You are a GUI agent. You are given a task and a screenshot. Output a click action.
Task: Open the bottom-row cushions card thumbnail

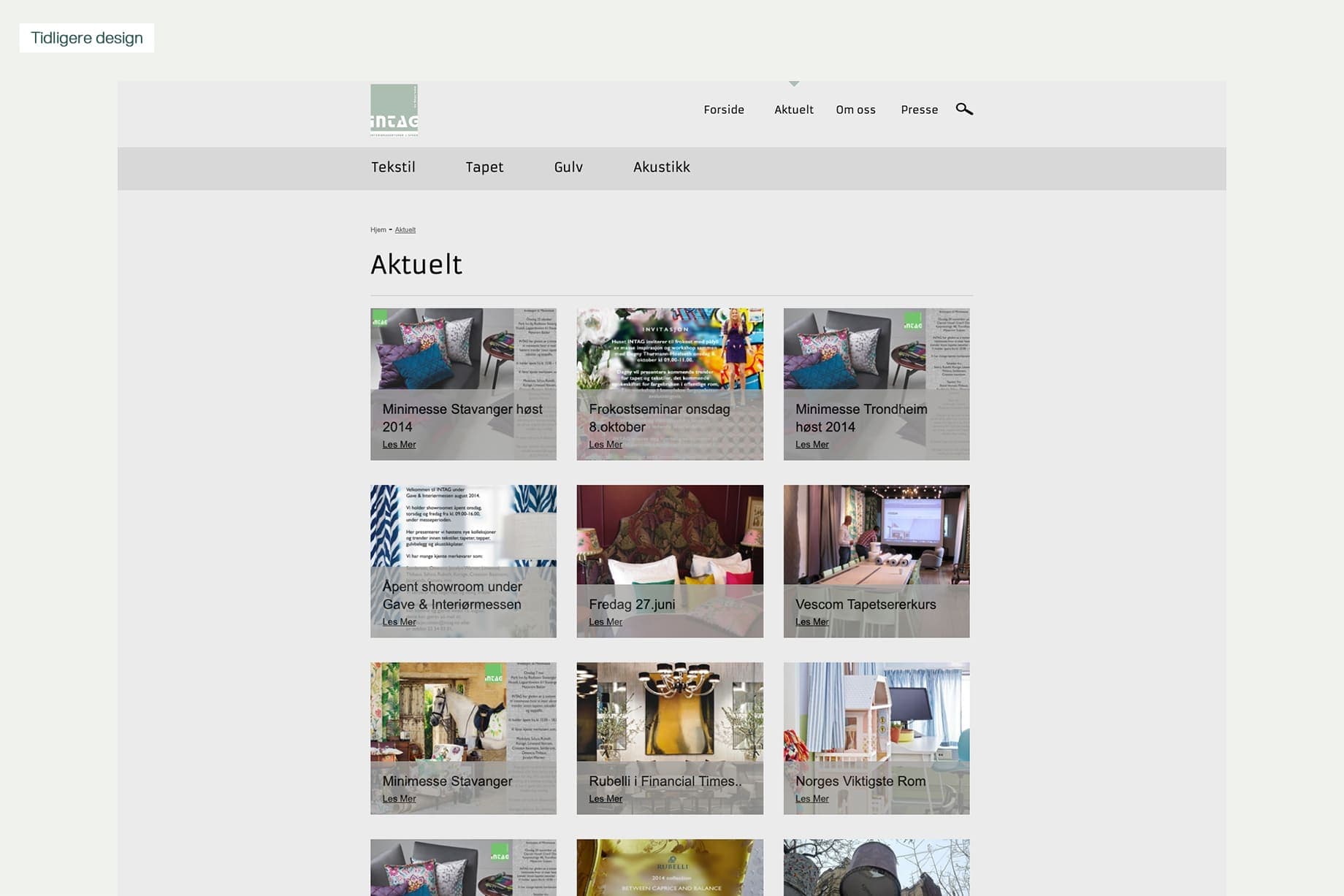coord(463,868)
